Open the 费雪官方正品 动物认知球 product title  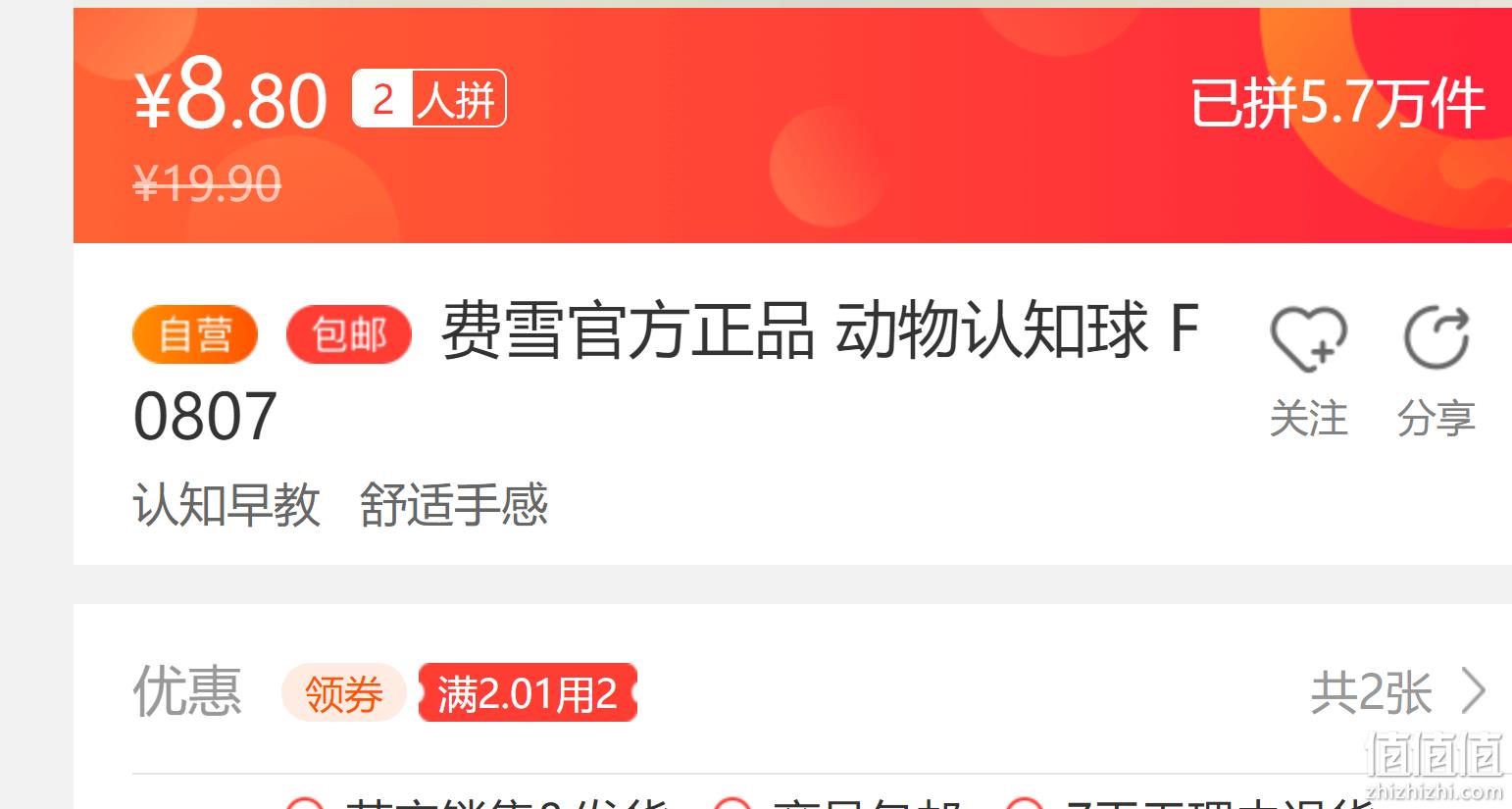[666, 373]
